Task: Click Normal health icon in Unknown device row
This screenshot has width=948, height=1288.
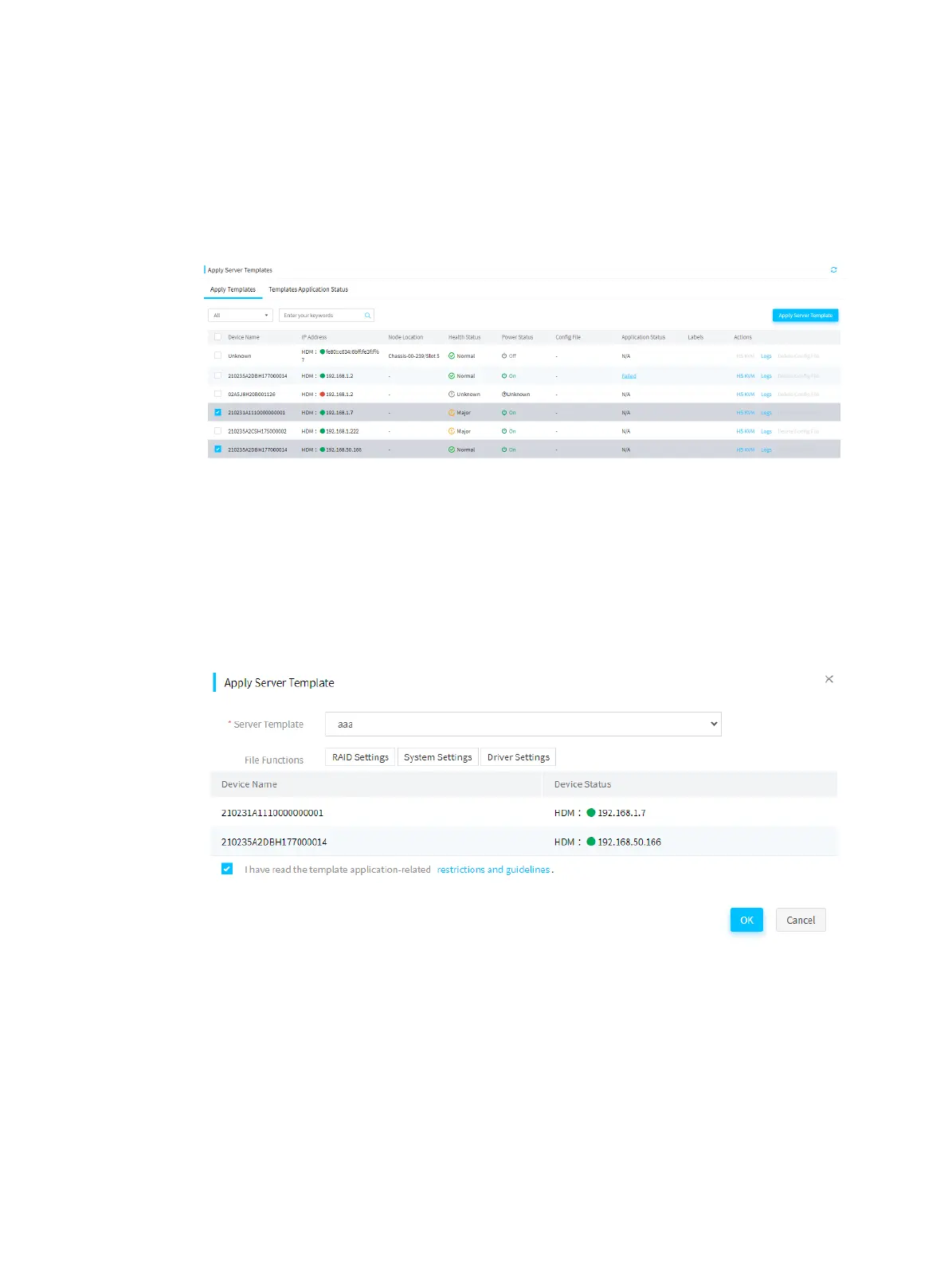Action: pyautogui.click(x=452, y=356)
